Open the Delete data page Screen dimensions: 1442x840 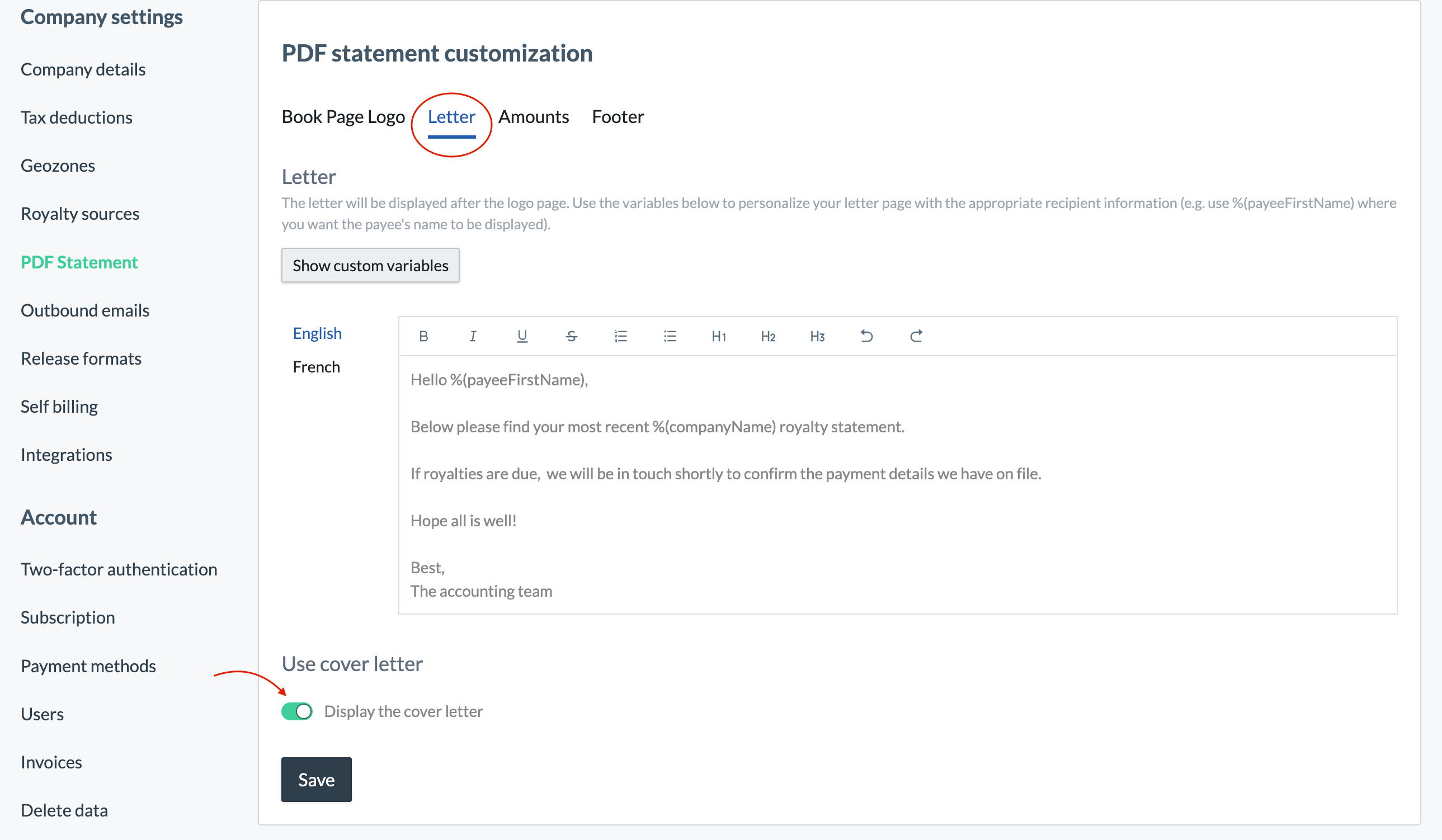64,810
